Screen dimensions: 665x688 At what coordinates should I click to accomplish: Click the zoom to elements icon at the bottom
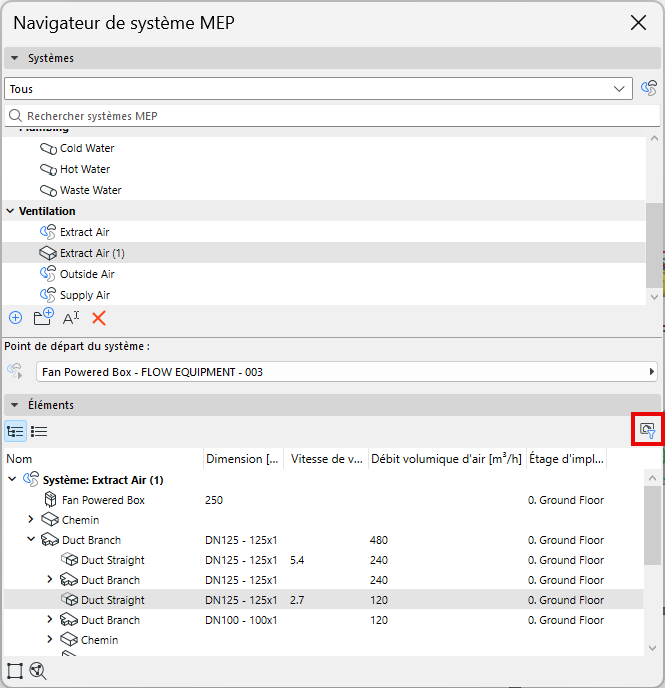coord(38,671)
